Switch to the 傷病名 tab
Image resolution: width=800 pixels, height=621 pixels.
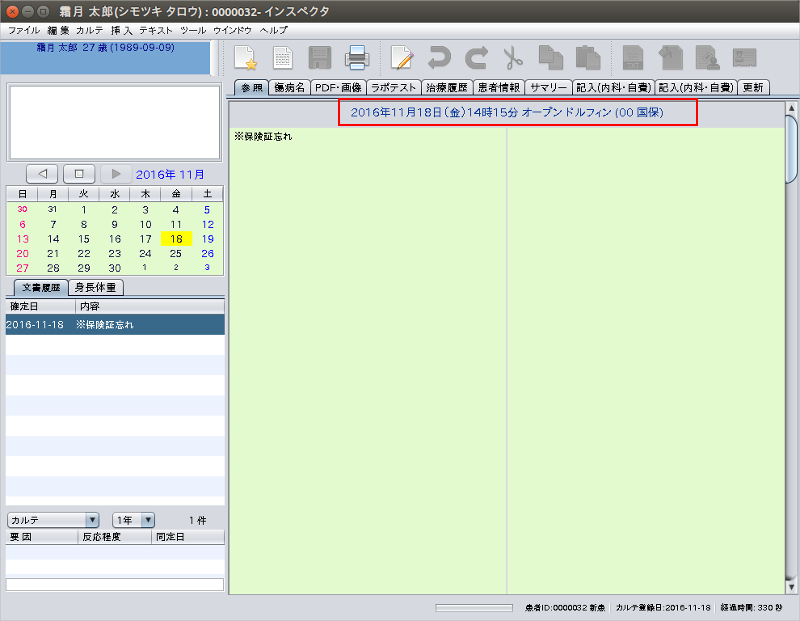click(289, 87)
